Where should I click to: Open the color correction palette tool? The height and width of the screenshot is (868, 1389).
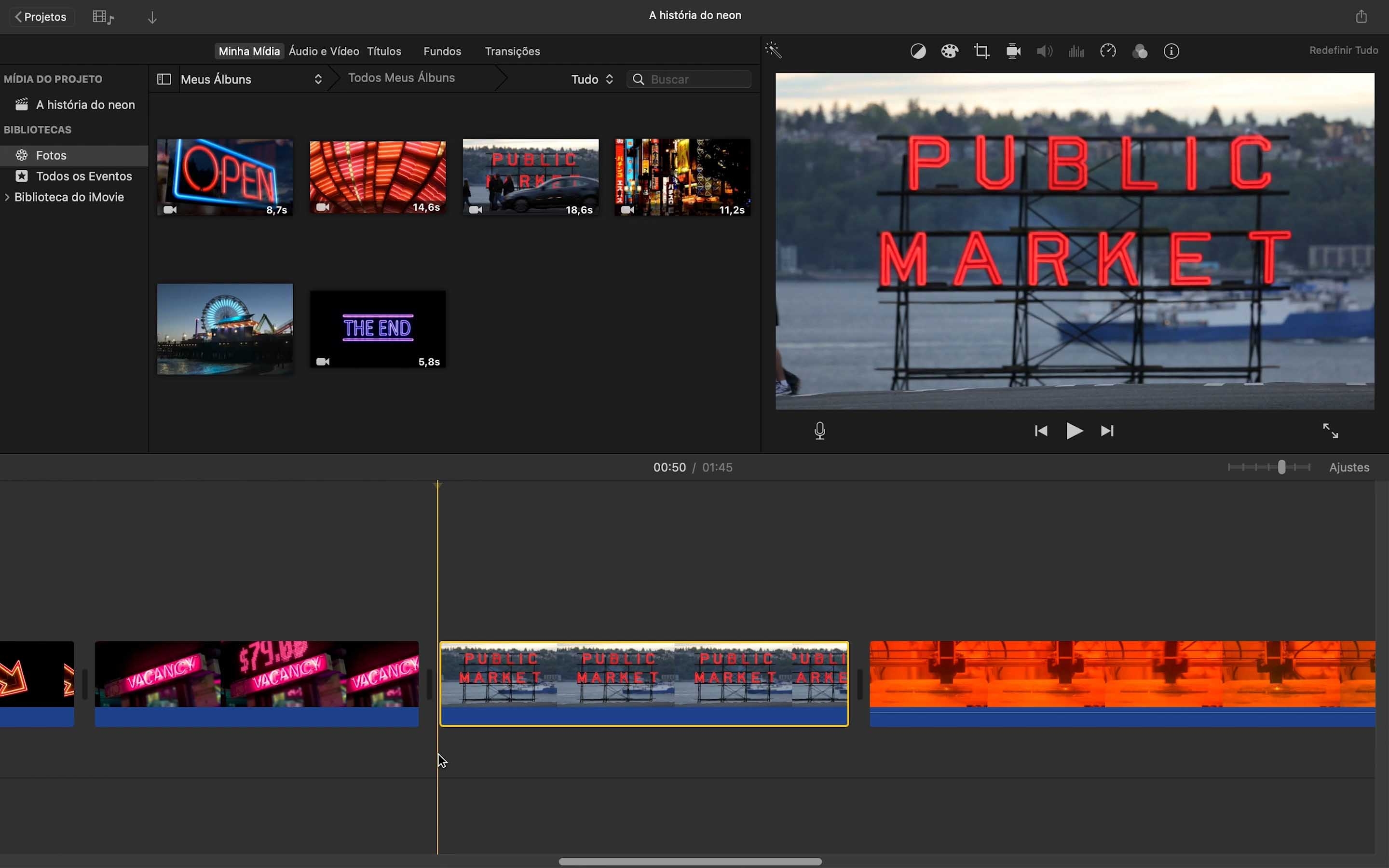tap(950, 51)
